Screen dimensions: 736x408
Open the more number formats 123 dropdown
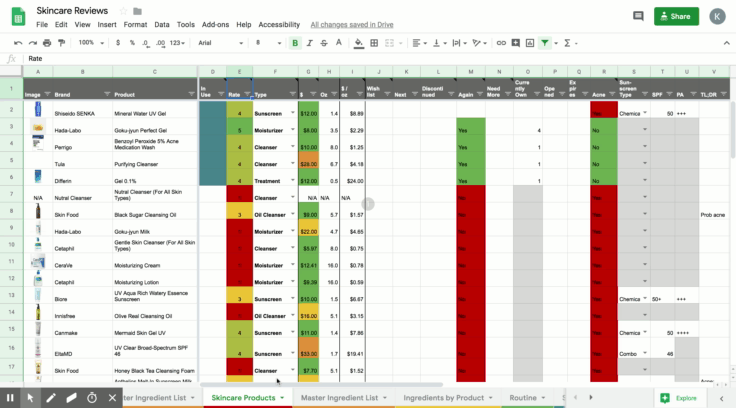[x=177, y=43]
